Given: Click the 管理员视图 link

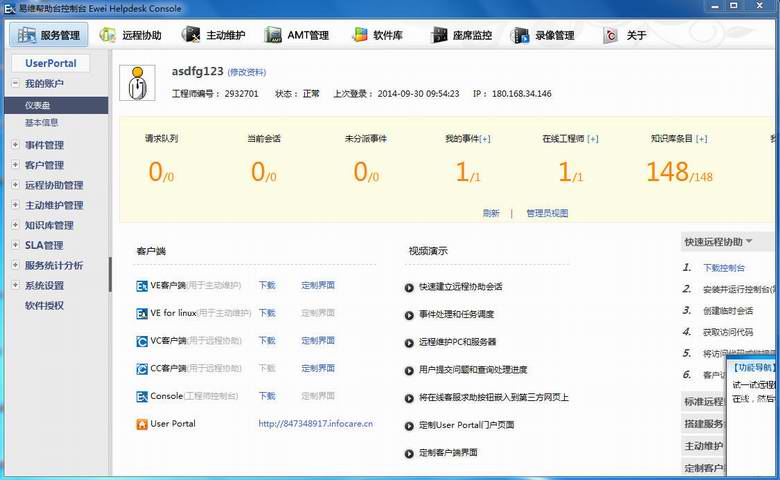Looking at the screenshot, I should (x=547, y=213).
